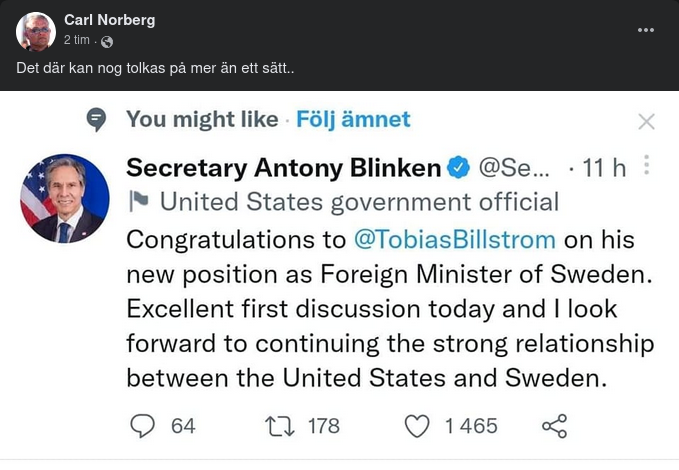The width and height of the screenshot is (679, 470).
Task: Click the blue verified checkmark badge
Action: [x=458, y=168]
